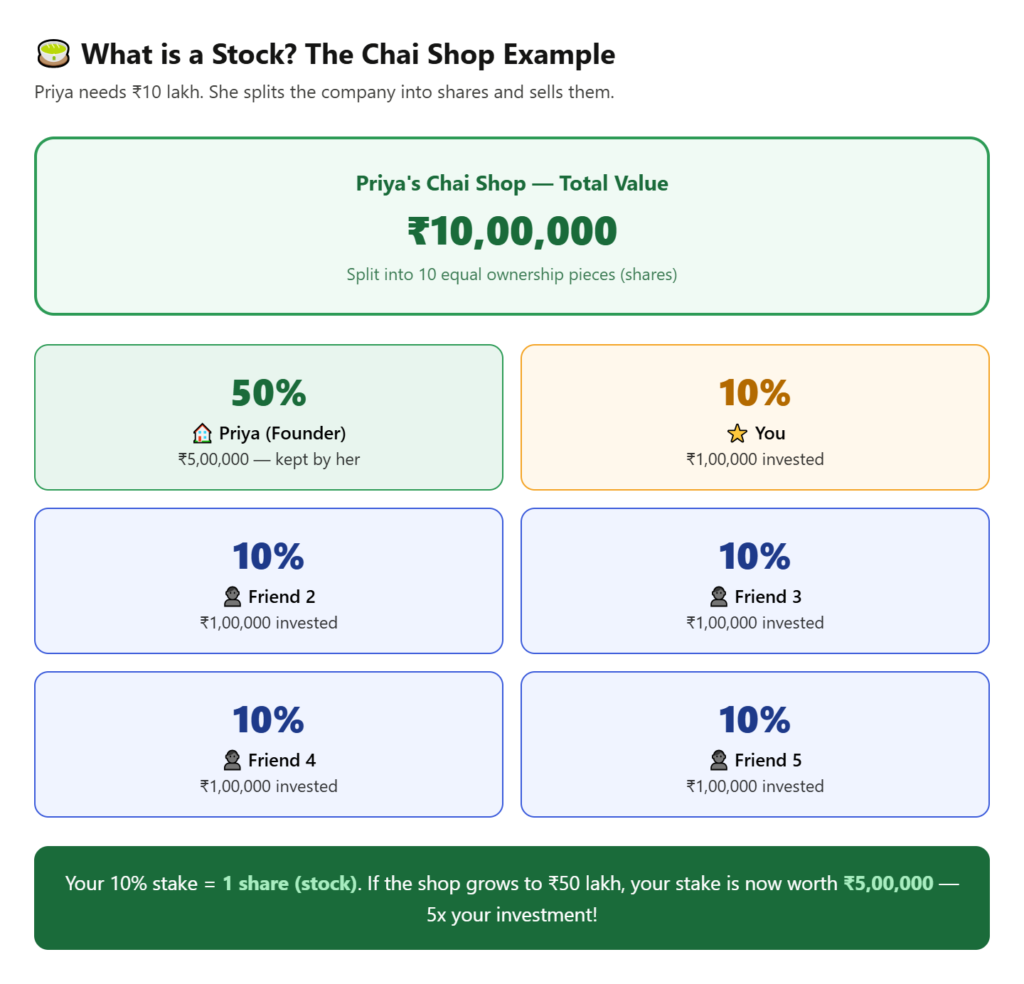Image resolution: width=1024 pixels, height=984 pixels.
Task: Click the highlighted ₹5,00,000 in green banner
Action: (888, 883)
